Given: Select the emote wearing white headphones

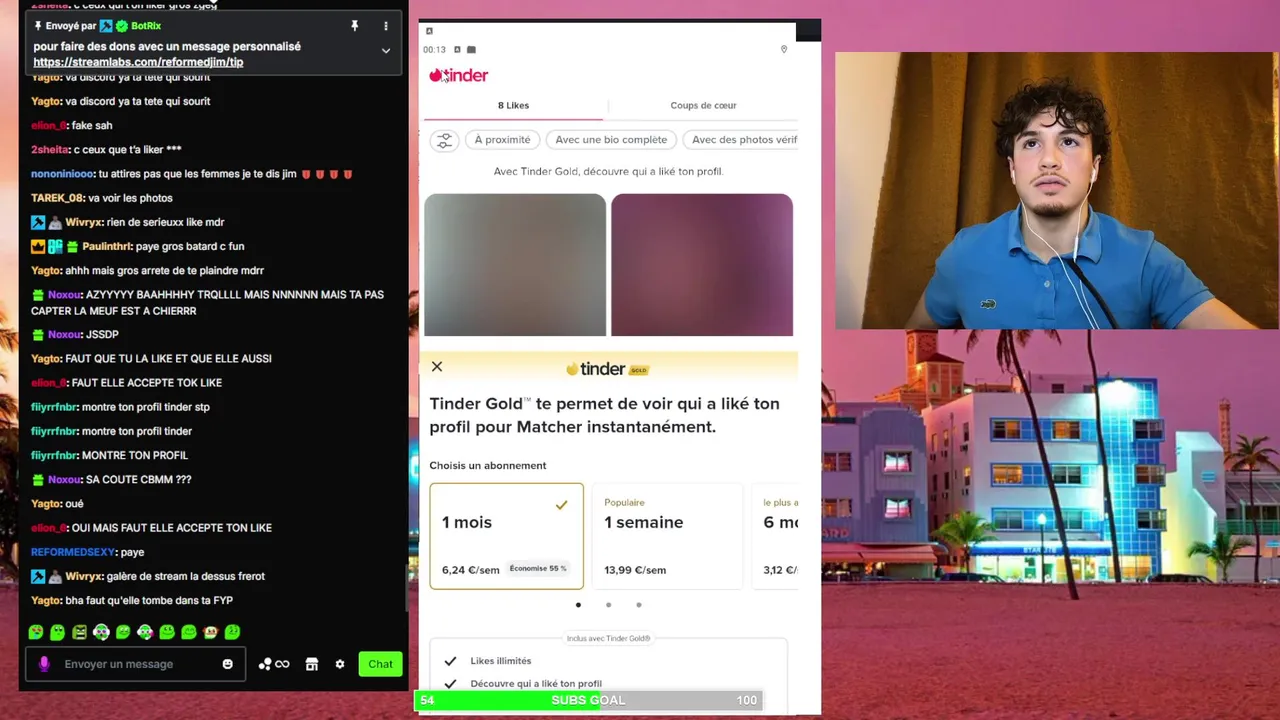Looking at the screenshot, I should pos(101,632).
